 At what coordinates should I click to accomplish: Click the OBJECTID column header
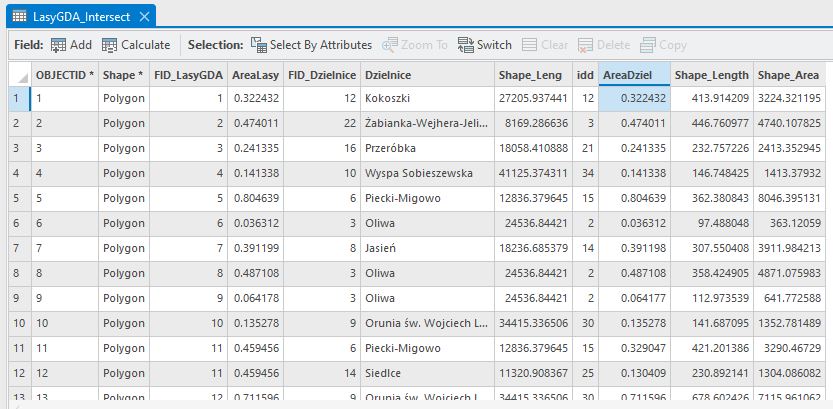[x=64, y=75]
